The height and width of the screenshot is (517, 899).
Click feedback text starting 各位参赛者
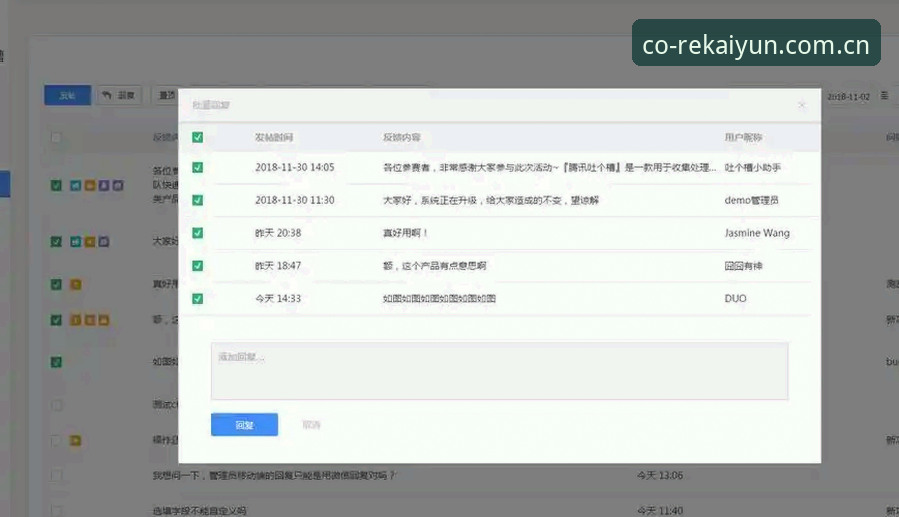point(549,167)
